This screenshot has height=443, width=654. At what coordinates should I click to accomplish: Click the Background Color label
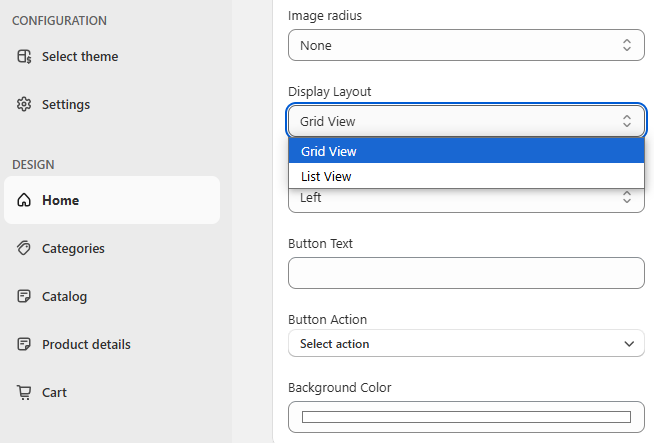click(x=340, y=387)
